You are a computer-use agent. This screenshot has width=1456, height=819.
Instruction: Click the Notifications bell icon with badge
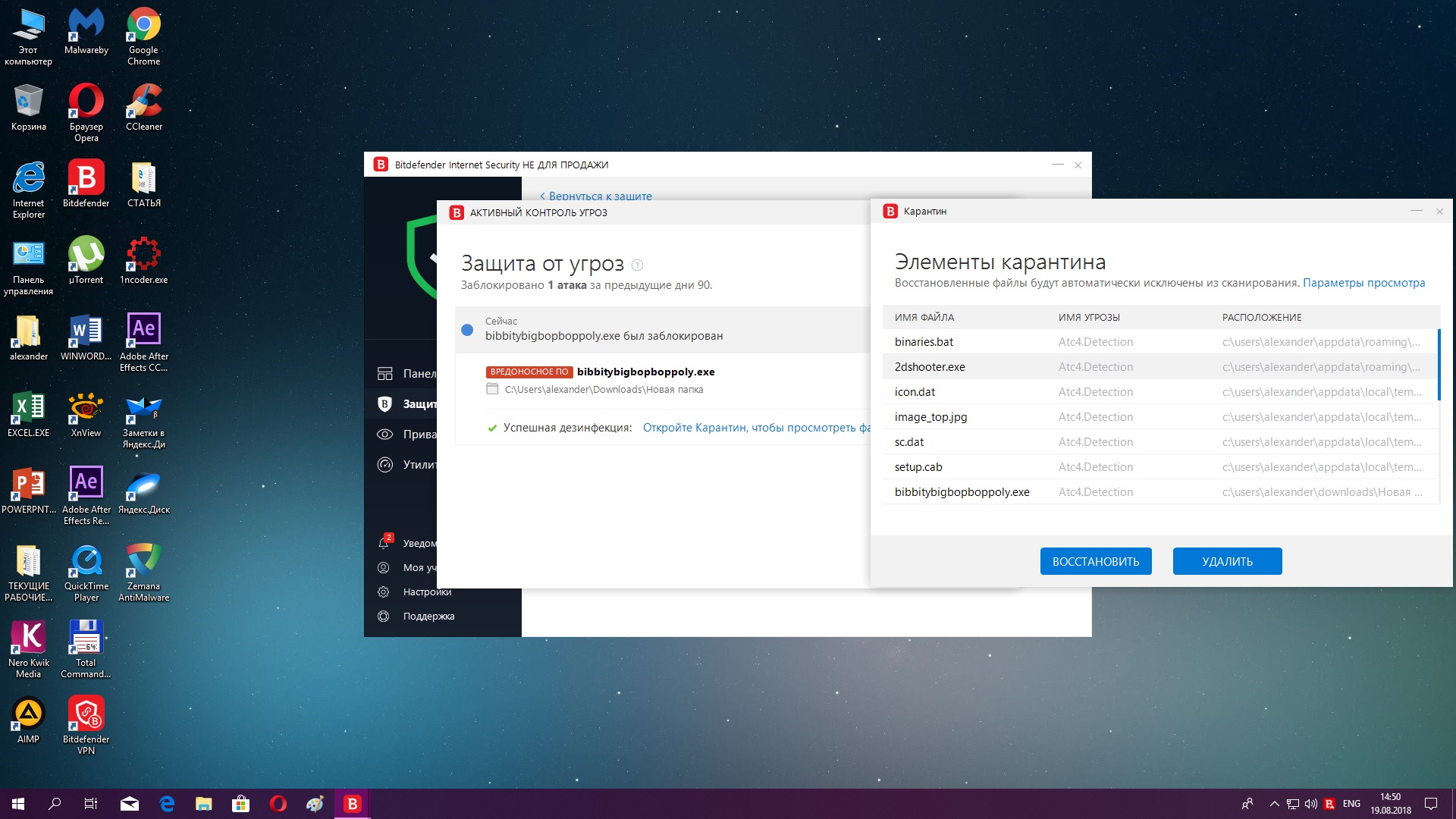[384, 543]
